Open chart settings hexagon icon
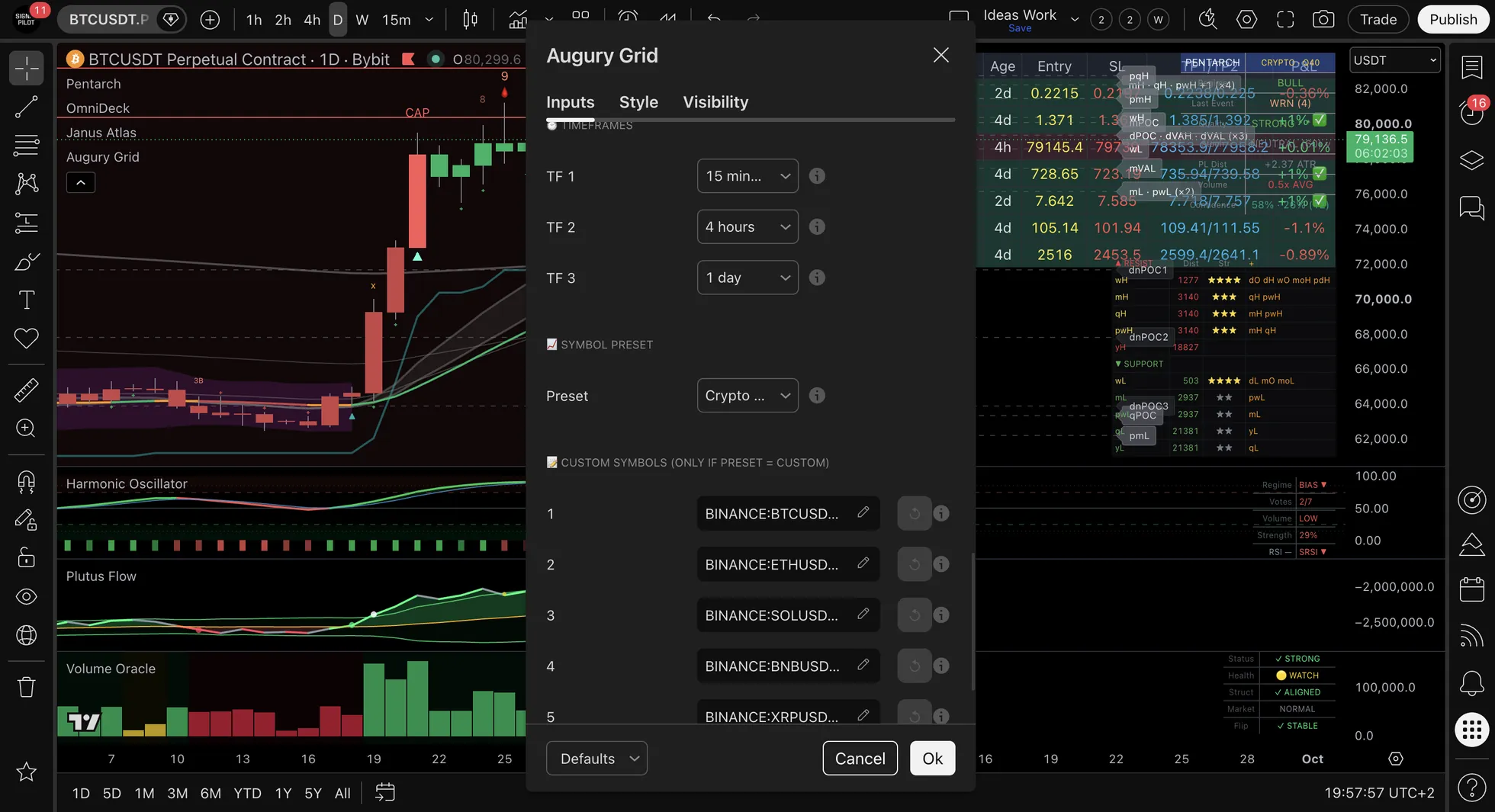 click(x=1246, y=20)
